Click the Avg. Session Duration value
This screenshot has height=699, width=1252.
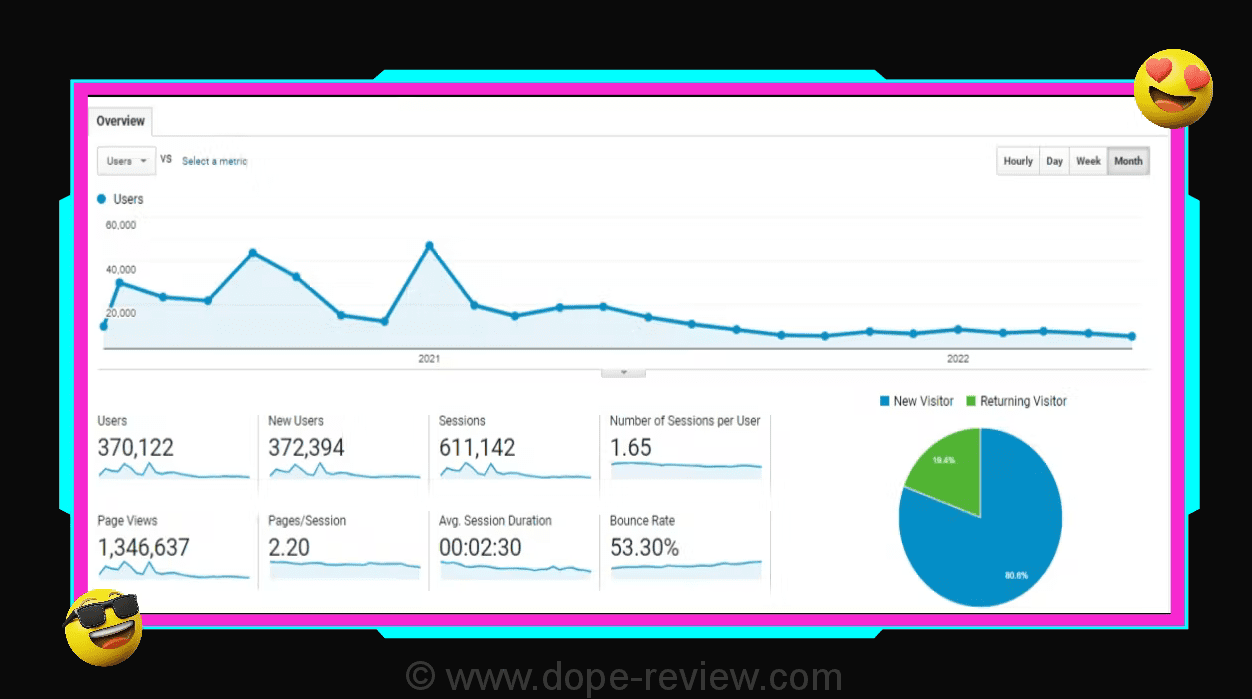click(479, 548)
